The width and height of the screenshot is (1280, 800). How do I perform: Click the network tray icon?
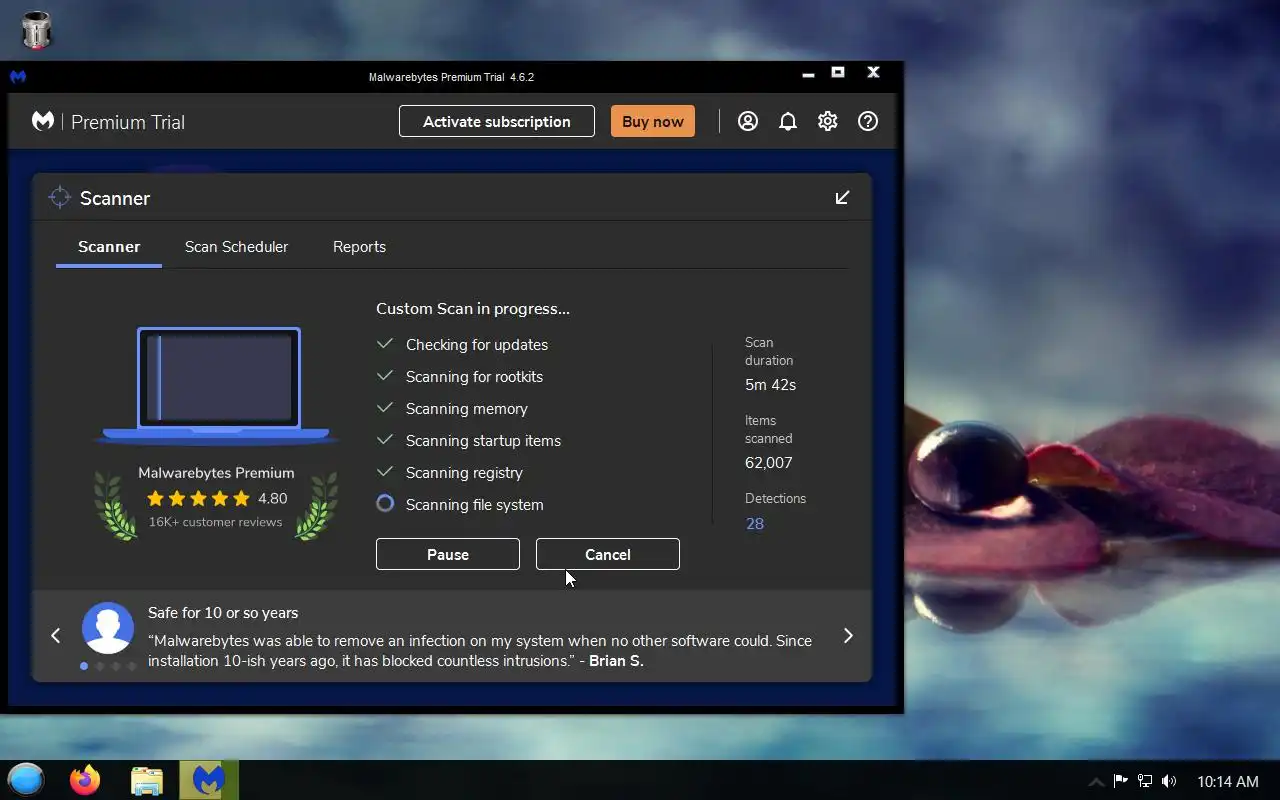click(x=1145, y=781)
